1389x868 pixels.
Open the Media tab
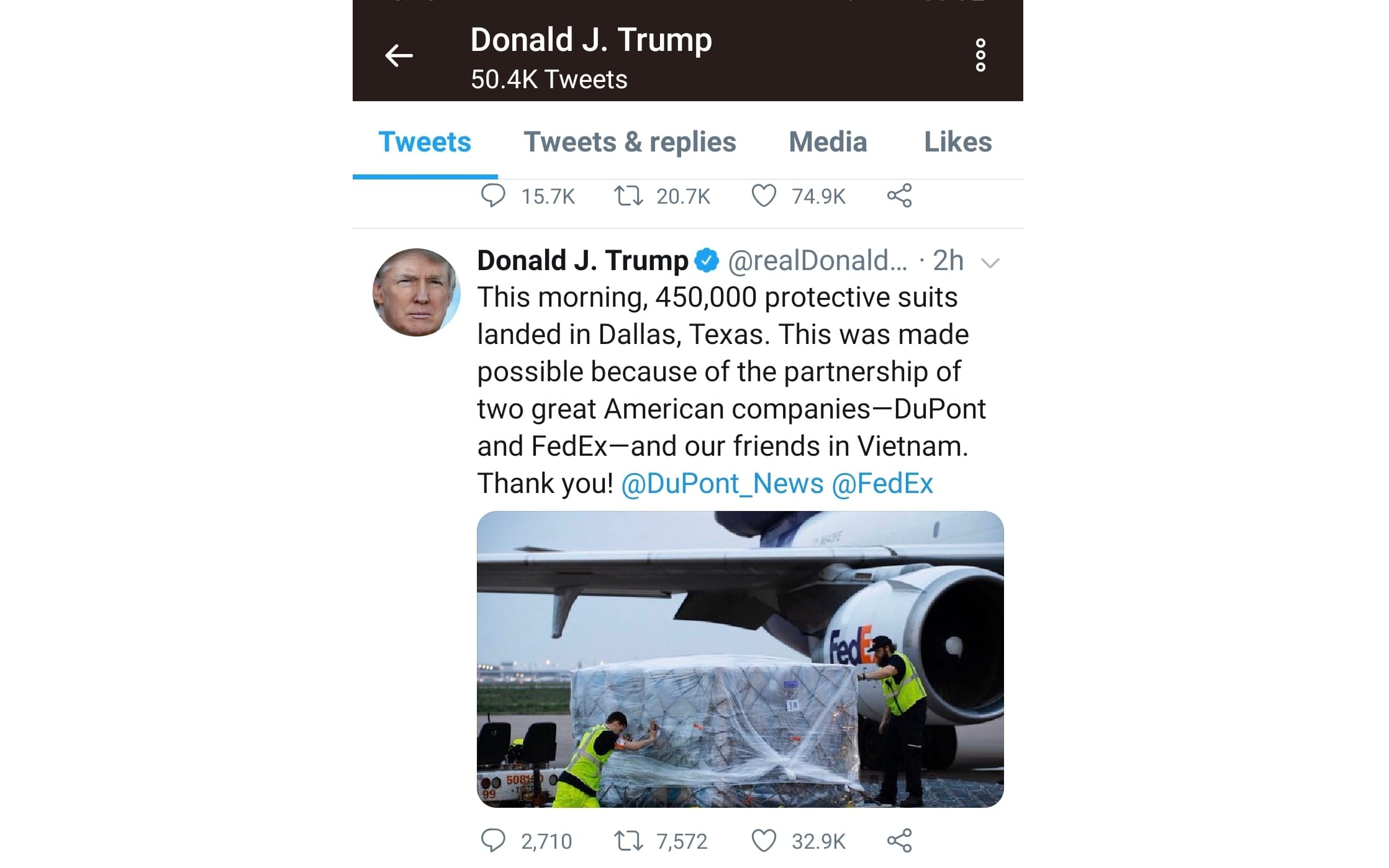click(x=828, y=142)
